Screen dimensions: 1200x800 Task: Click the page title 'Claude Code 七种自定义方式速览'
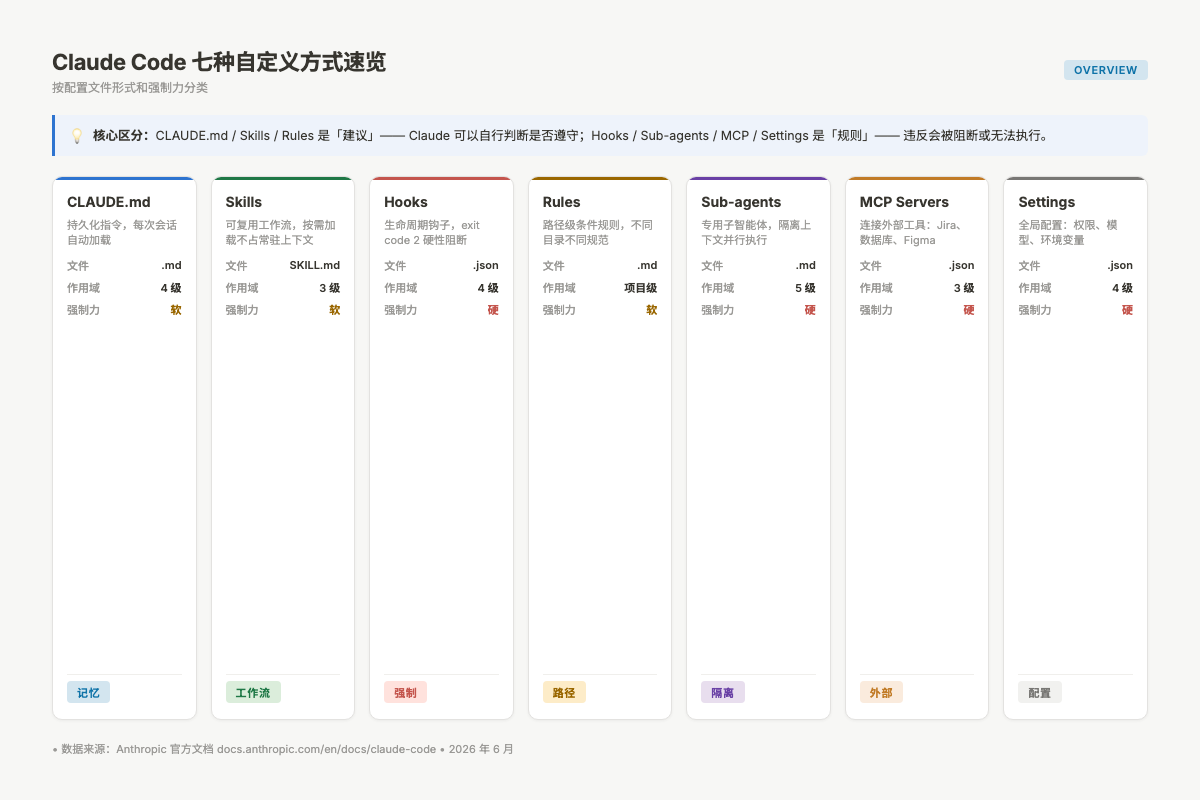[219, 62]
